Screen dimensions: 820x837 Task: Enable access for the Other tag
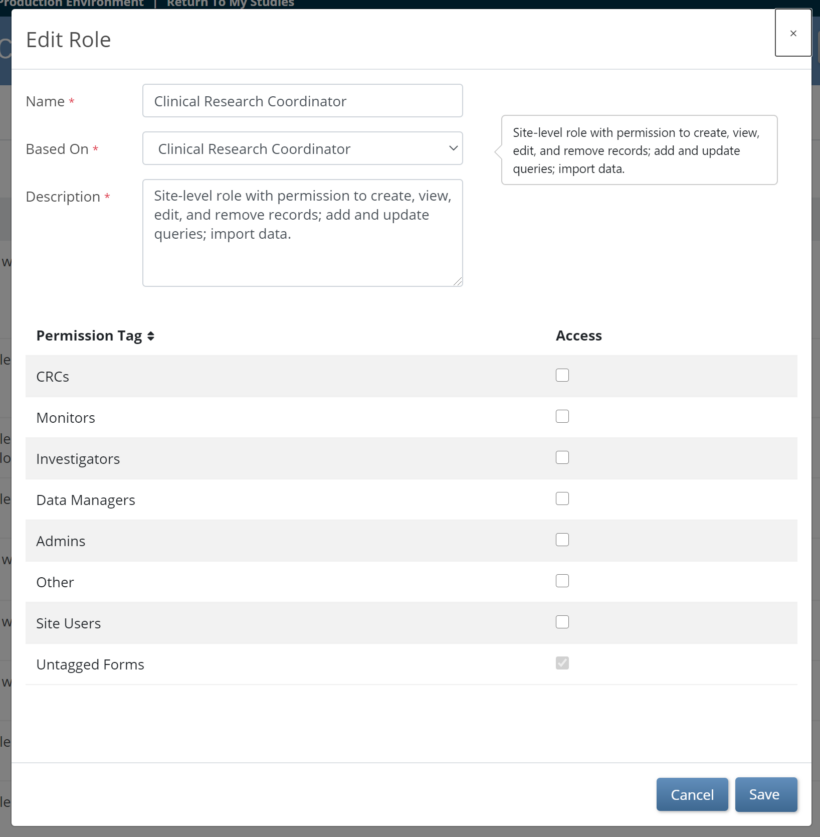click(x=562, y=580)
